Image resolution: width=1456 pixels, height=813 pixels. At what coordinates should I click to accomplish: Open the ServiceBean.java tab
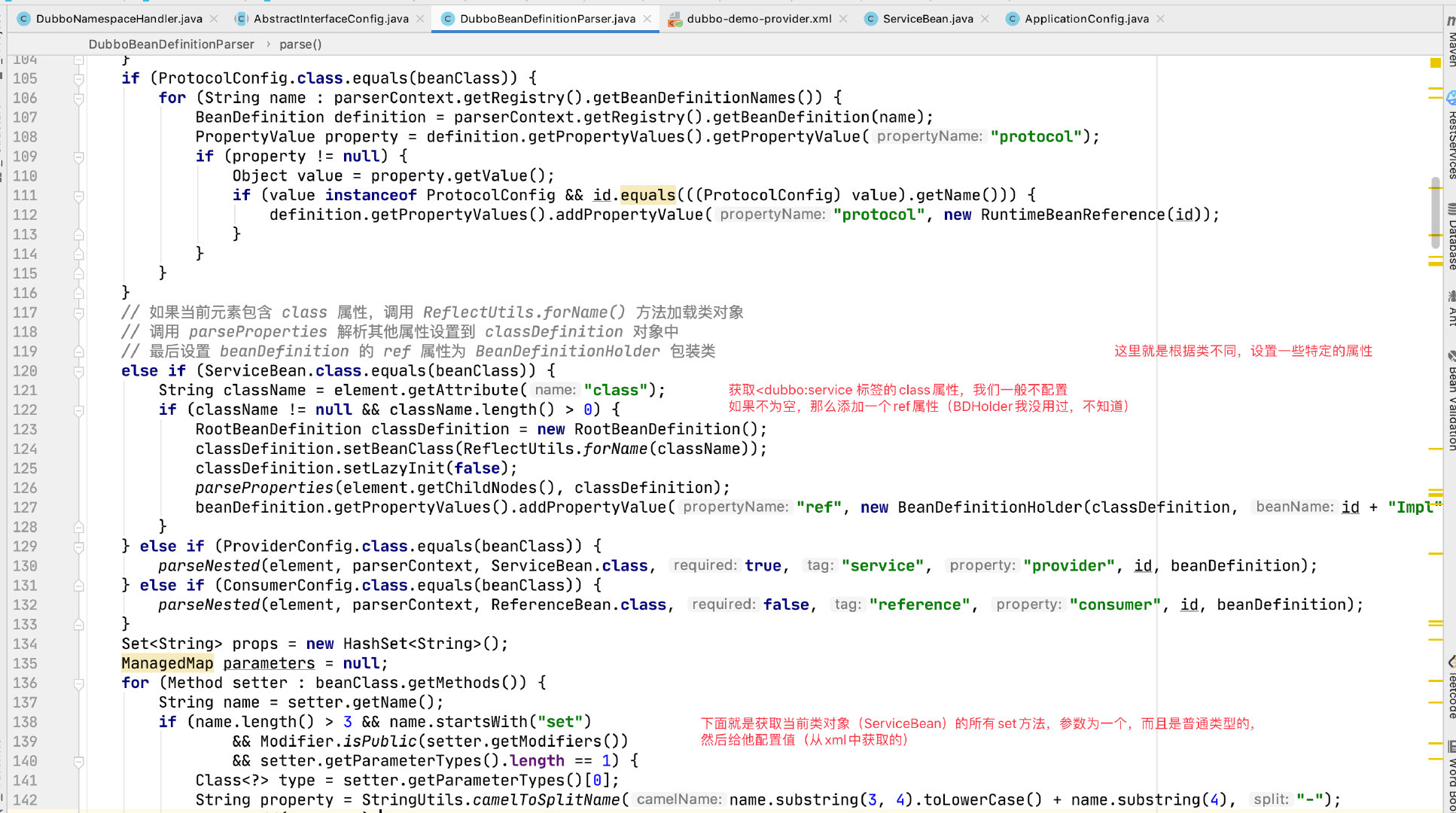click(x=928, y=19)
